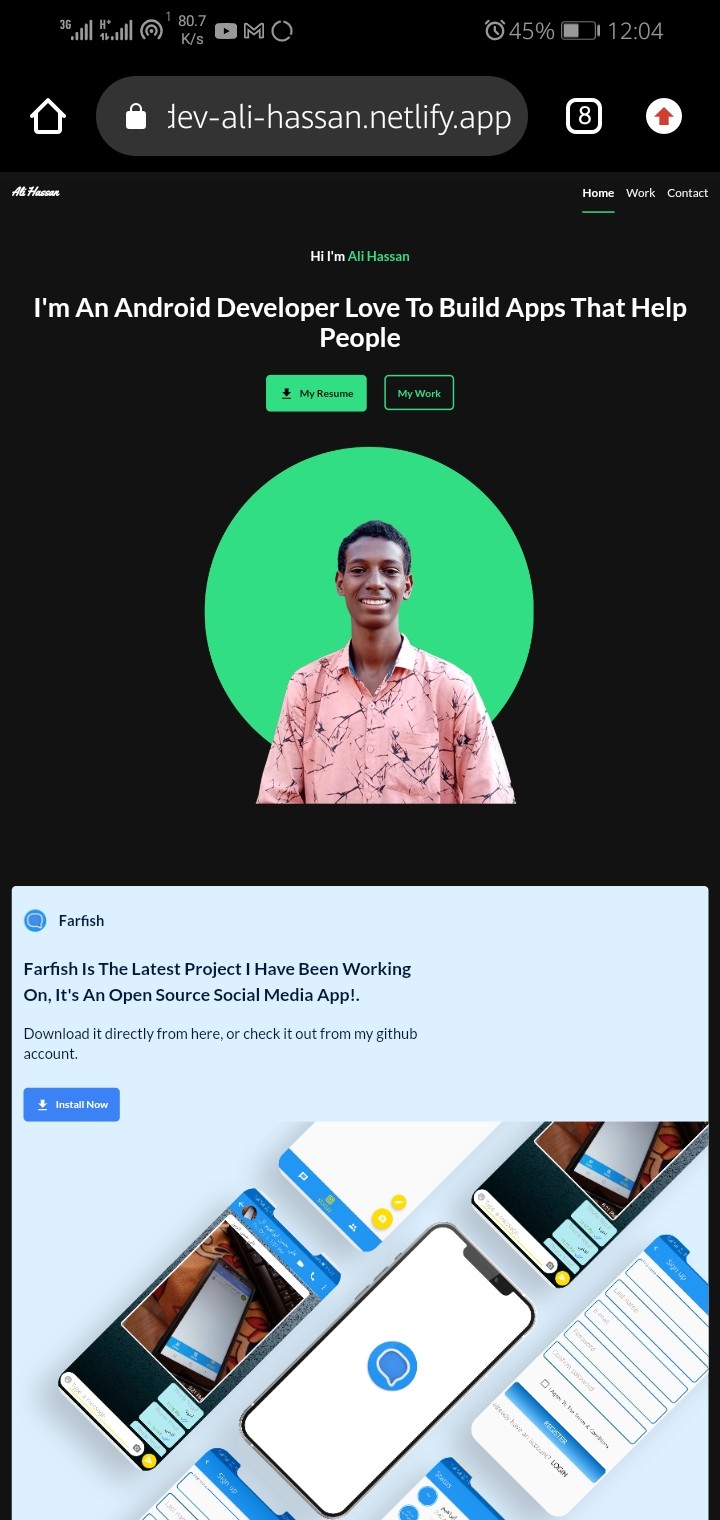Click the Ali Hassan site logo
The height and width of the screenshot is (1520, 720).
35,192
